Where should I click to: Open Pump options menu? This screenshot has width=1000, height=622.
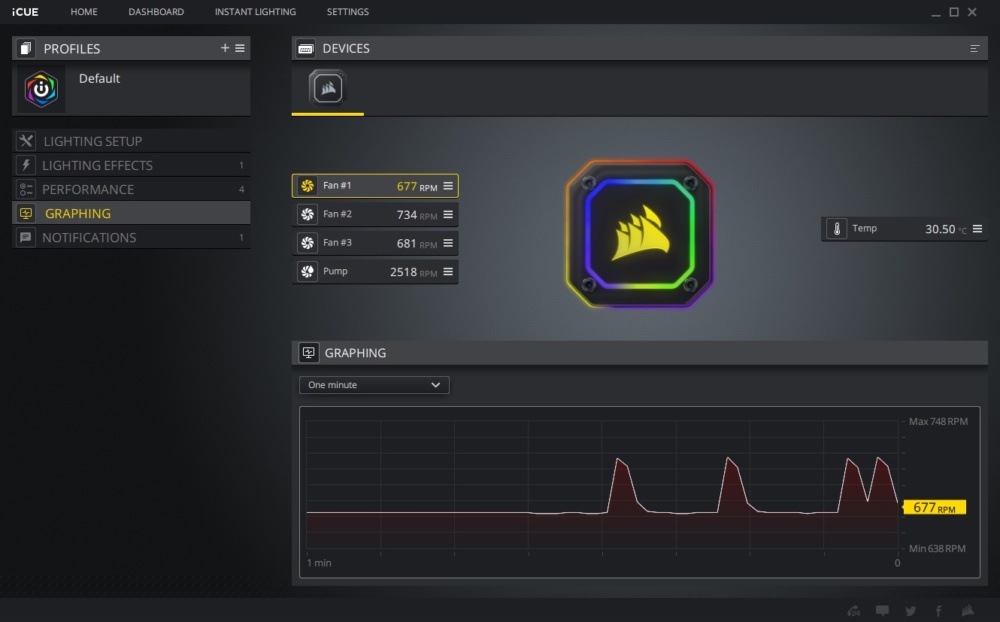(x=448, y=272)
